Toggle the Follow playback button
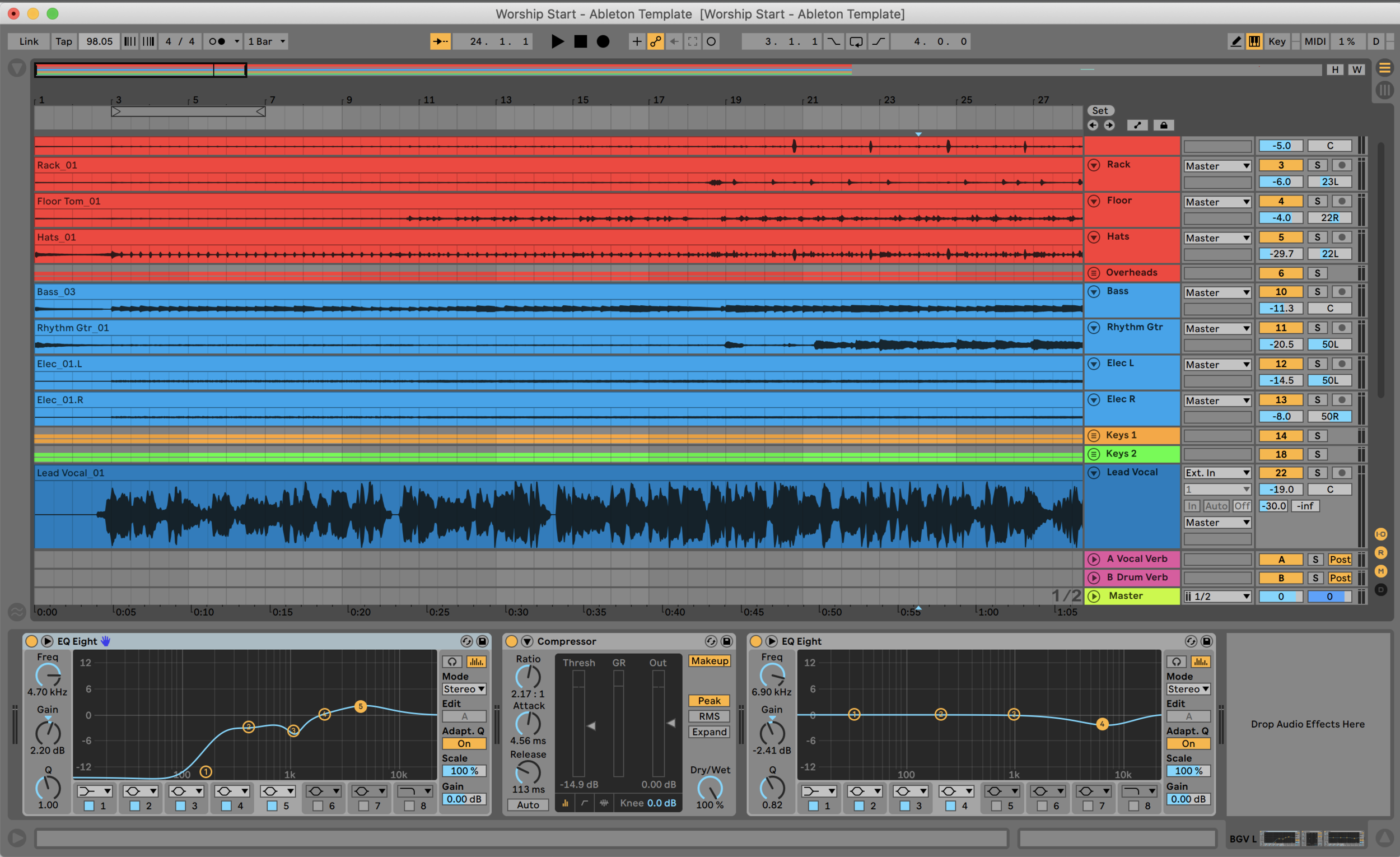The width and height of the screenshot is (1400, 857). 440,41
